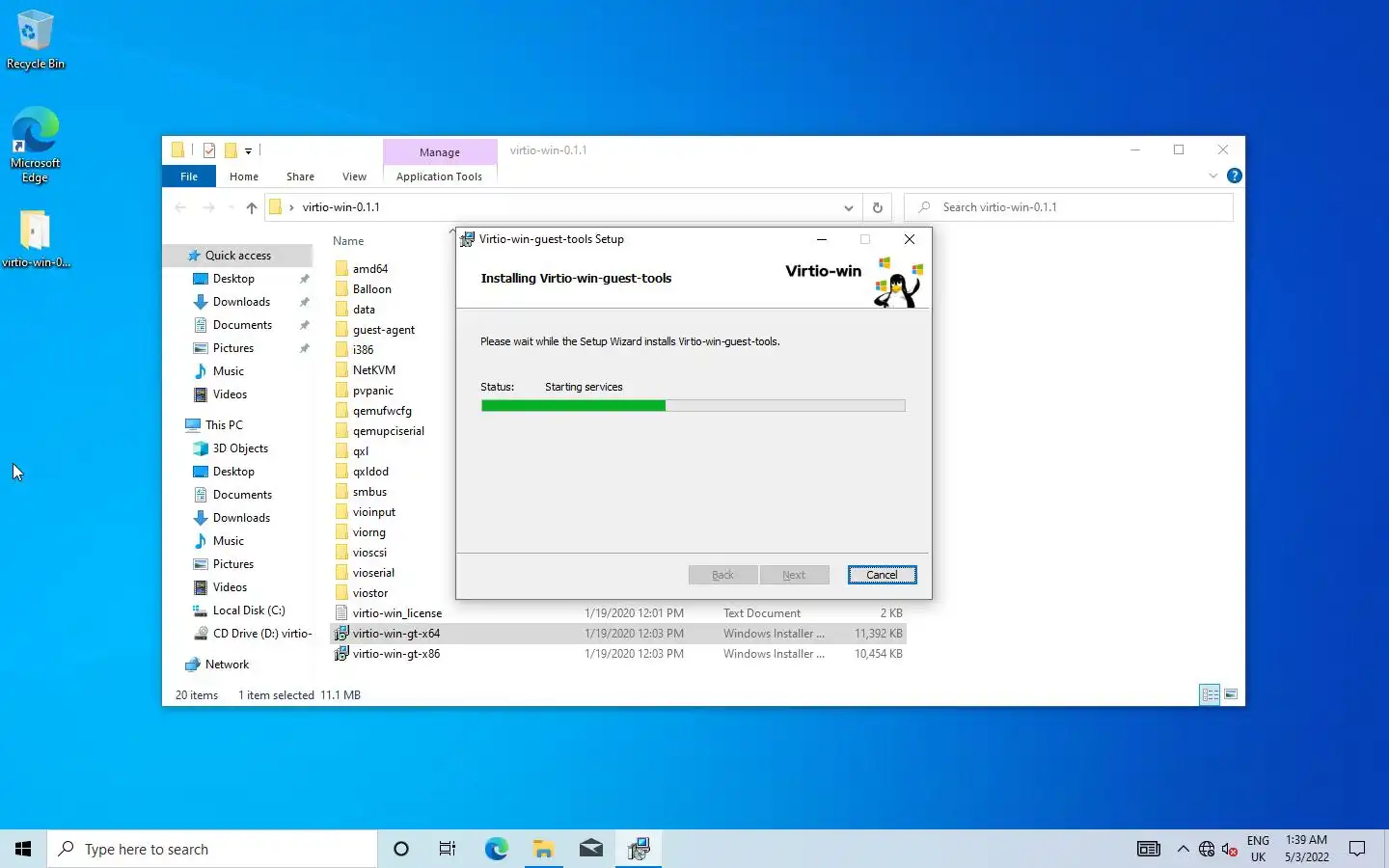Show hidden tray icons chevron
Screen dimensions: 1389x868
[1183, 849]
